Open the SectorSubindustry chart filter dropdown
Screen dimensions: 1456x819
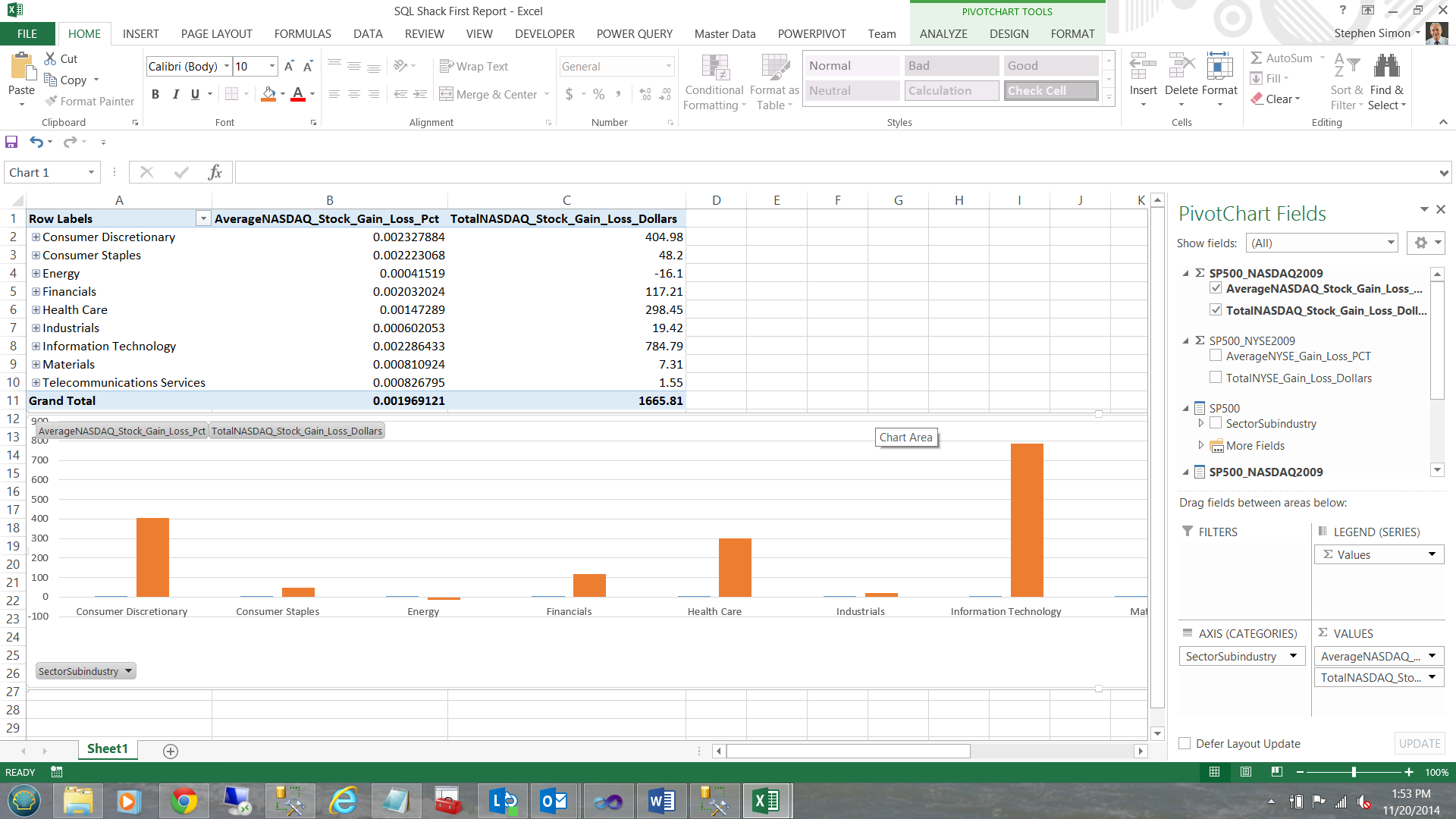point(129,671)
